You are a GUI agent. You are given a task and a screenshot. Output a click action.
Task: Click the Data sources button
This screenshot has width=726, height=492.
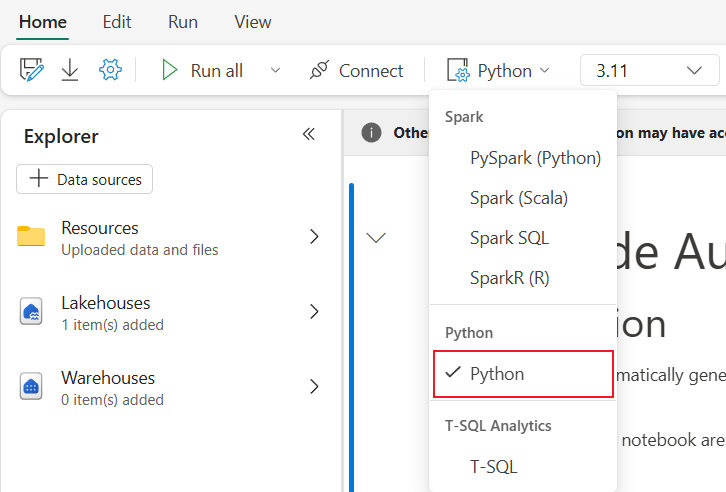[85, 180]
